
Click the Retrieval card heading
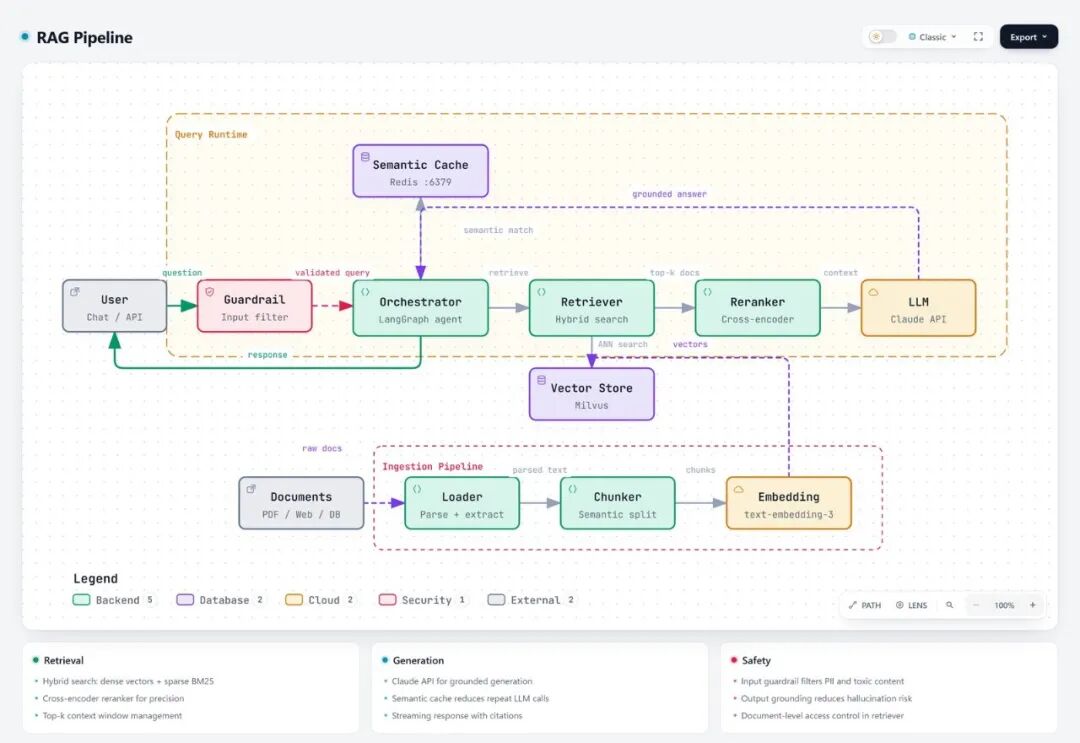tap(63, 660)
